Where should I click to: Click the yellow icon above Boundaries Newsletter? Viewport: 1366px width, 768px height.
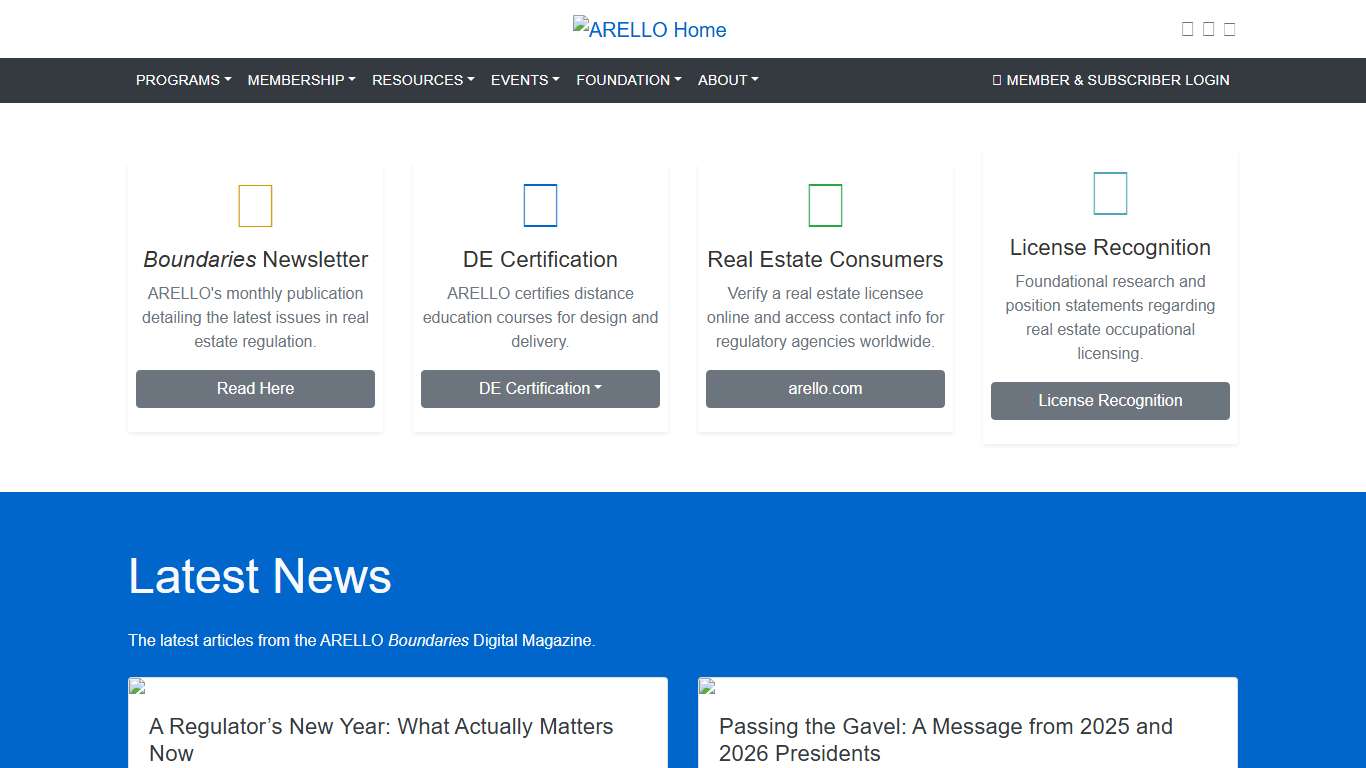255,206
